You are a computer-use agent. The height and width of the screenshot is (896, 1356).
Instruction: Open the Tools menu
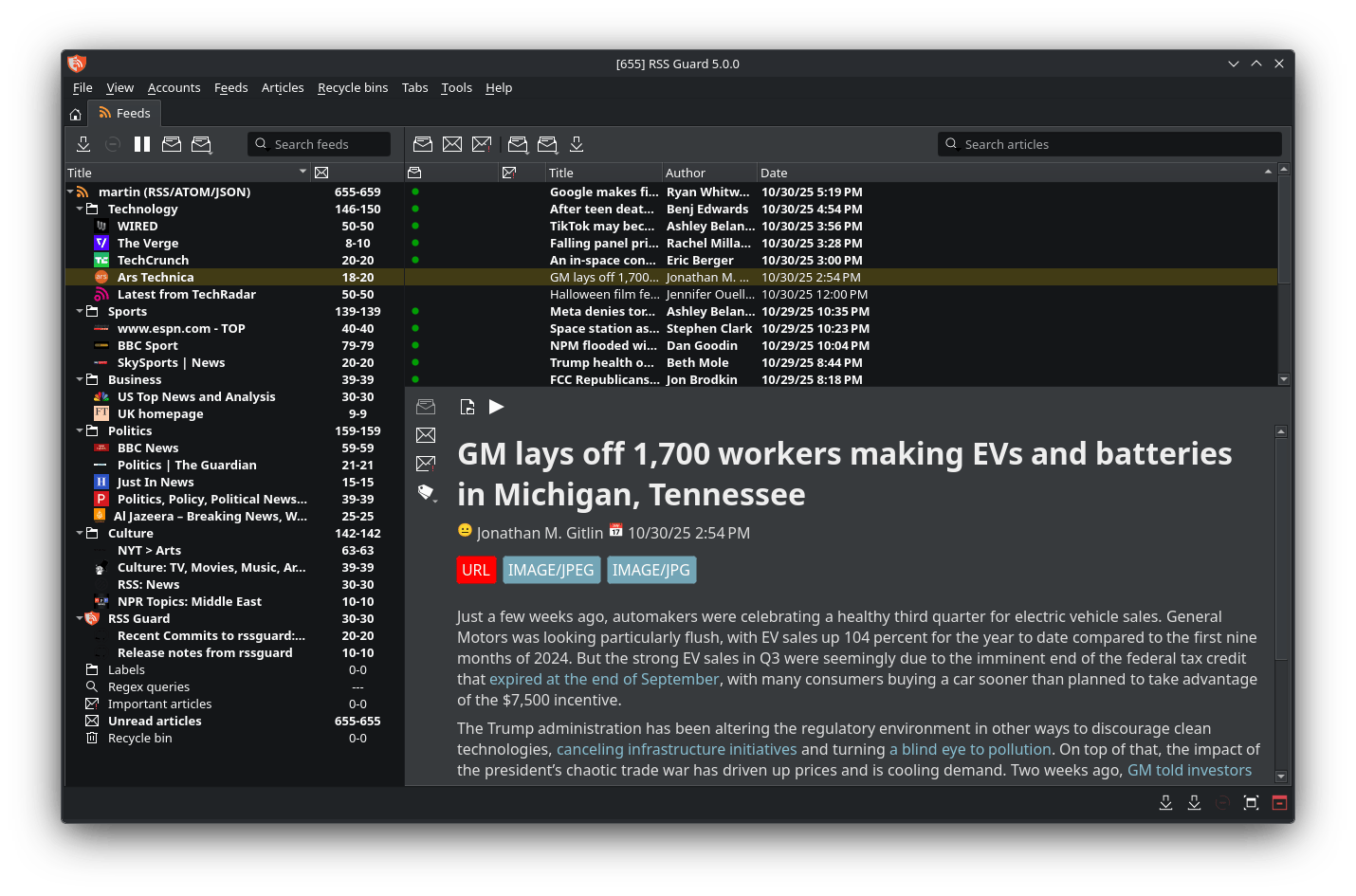coord(456,88)
